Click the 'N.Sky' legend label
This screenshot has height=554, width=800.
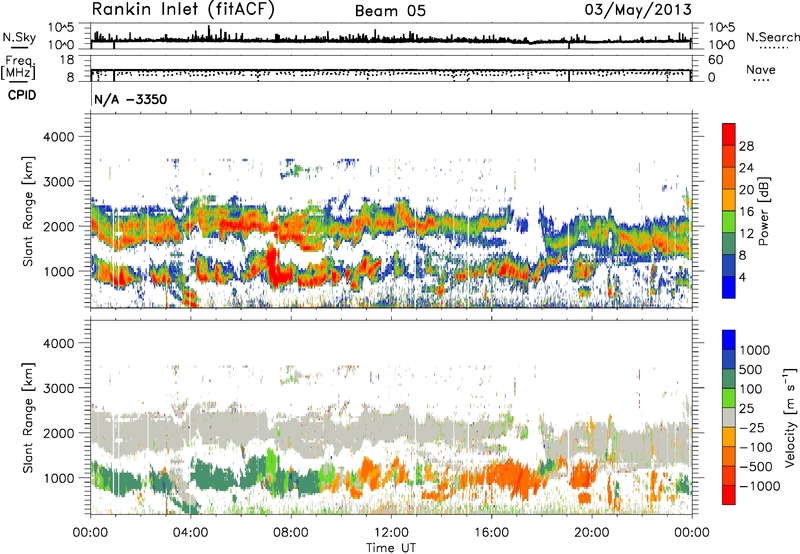click(19, 37)
